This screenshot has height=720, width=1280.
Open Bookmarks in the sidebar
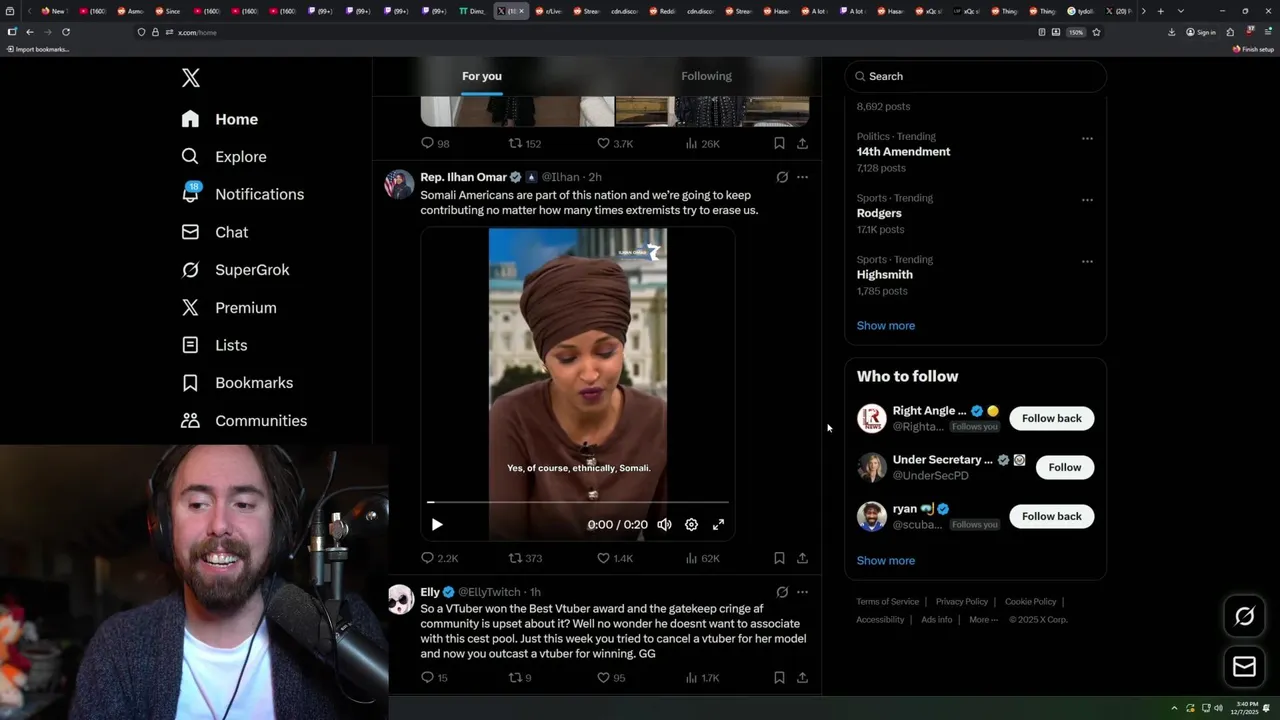237,383
